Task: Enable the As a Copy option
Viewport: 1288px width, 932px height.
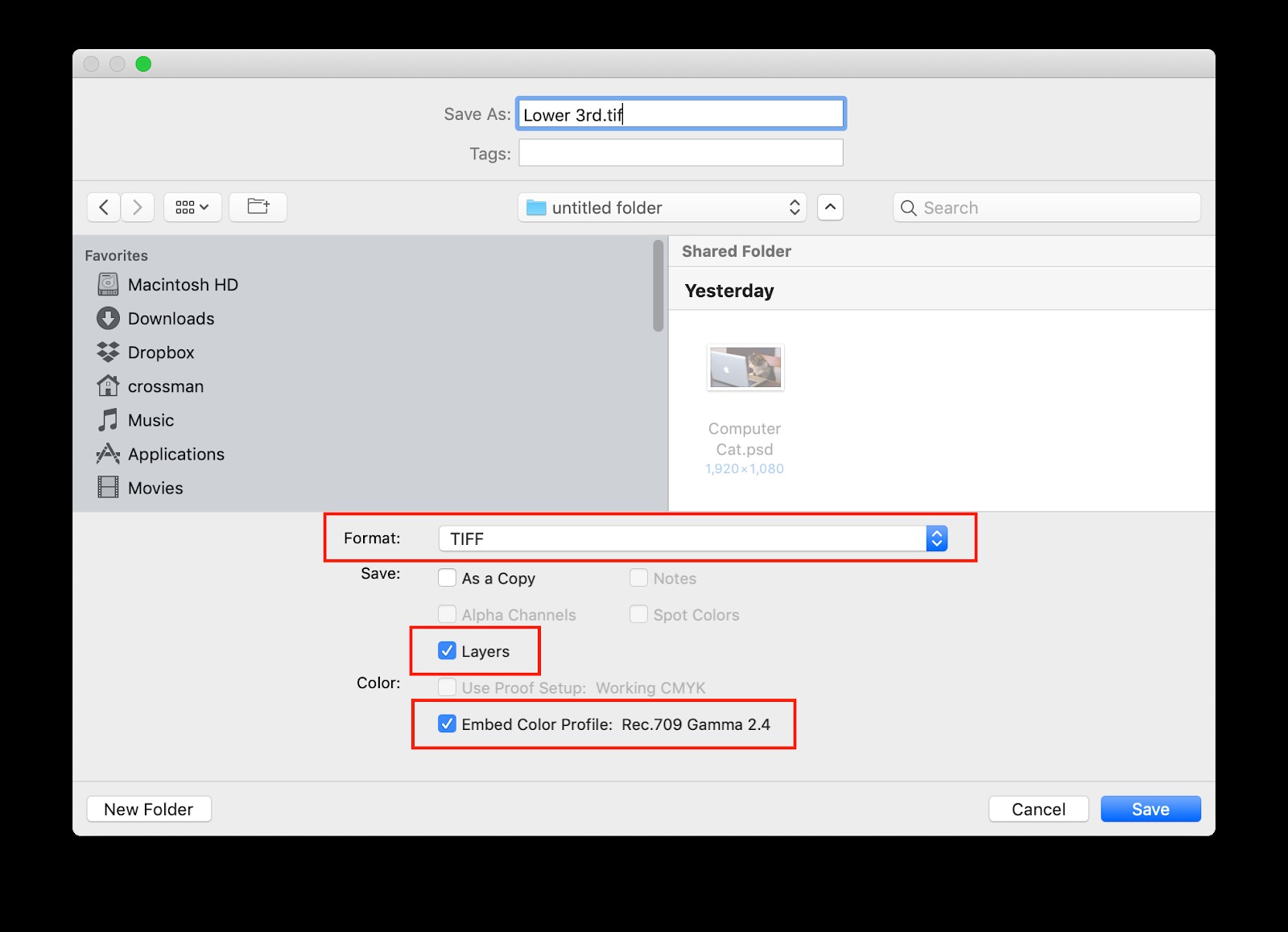Action: (448, 578)
